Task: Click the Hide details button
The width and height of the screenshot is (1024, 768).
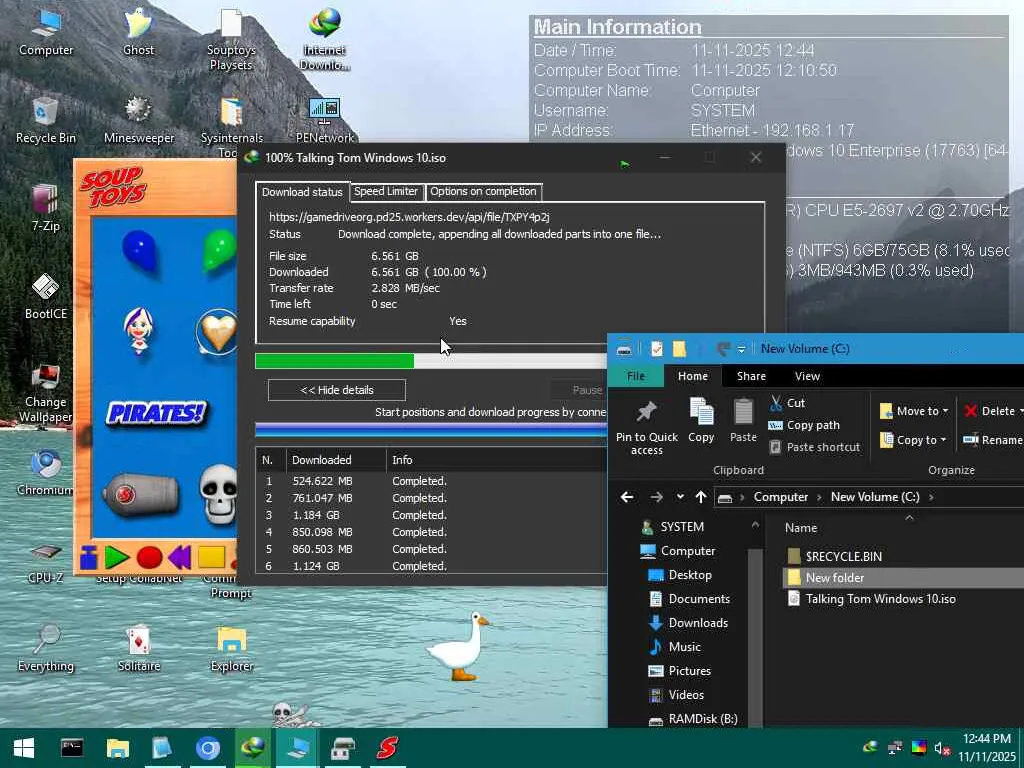Action: [x=337, y=390]
